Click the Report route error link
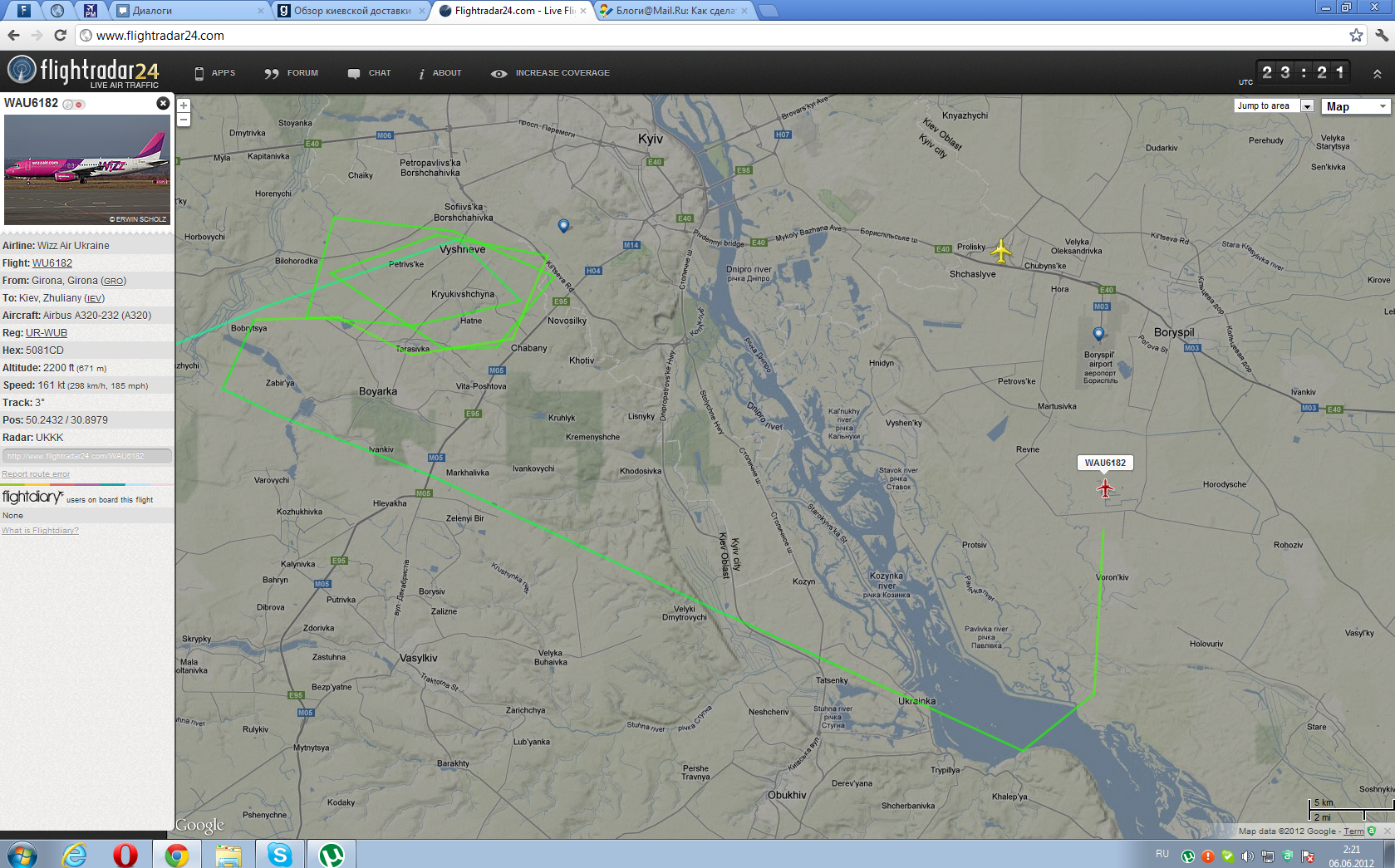 (36, 474)
